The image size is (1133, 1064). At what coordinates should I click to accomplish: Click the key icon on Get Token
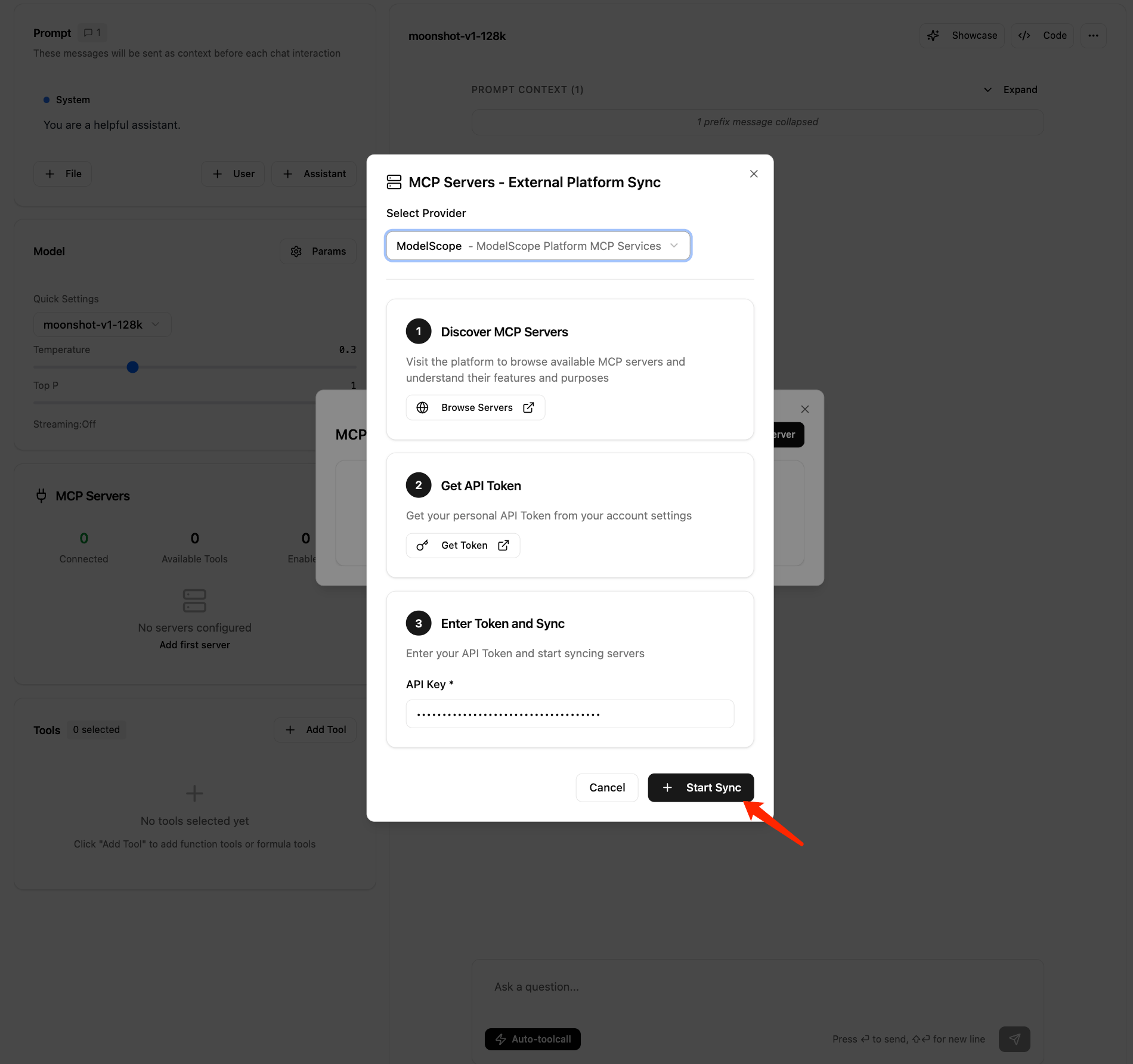point(422,545)
